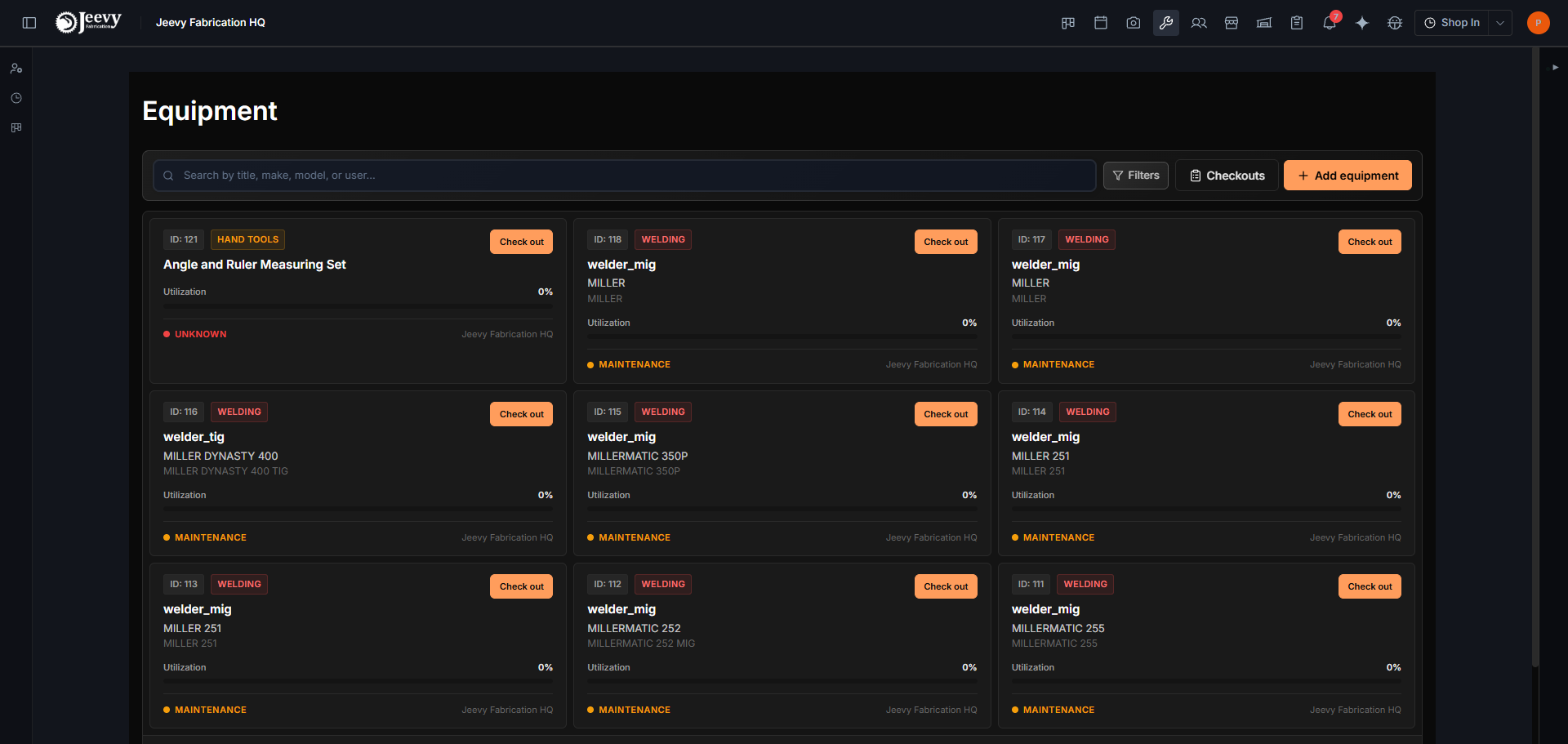The width and height of the screenshot is (1568, 744).
Task: Click the utilization bar on ID 115 card
Action: [x=782, y=510]
